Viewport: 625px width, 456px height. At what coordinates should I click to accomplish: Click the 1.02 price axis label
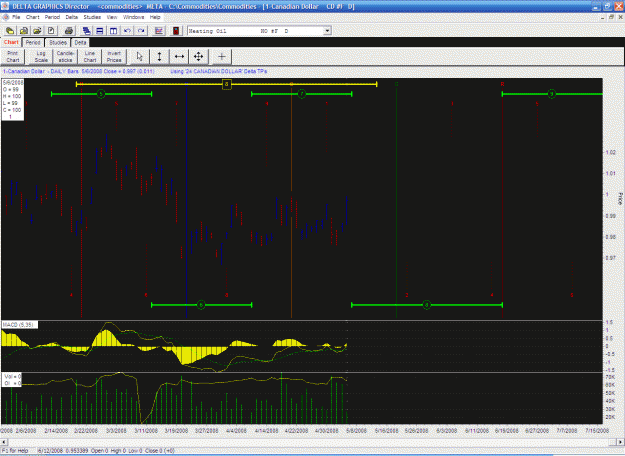click(x=611, y=152)
